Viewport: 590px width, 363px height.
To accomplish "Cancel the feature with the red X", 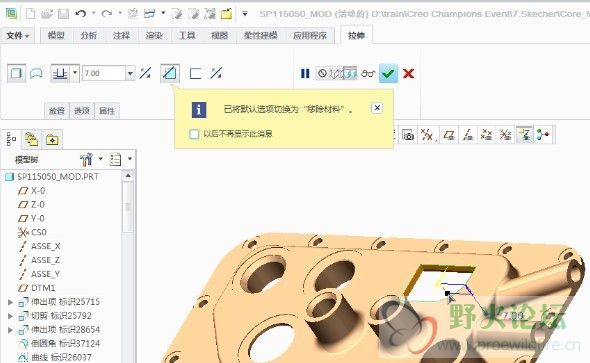I will 408,73.
